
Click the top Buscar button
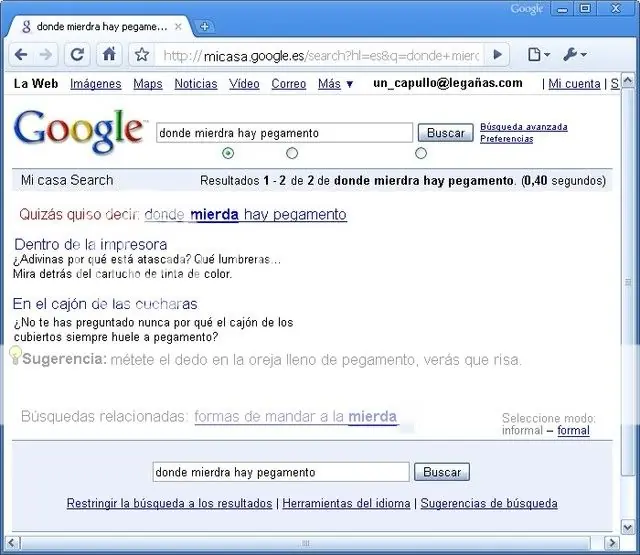tap(446, 133)
